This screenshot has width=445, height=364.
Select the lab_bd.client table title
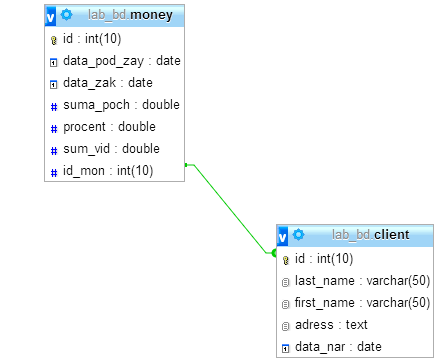pyautogui.click(x=370, y=235)
